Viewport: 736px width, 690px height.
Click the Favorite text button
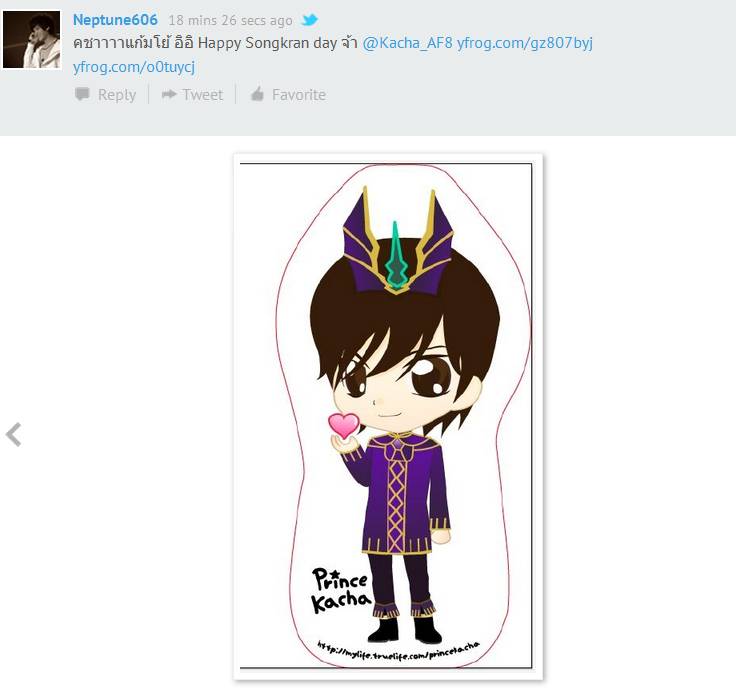pyautogui.click(x=299, y=95)
